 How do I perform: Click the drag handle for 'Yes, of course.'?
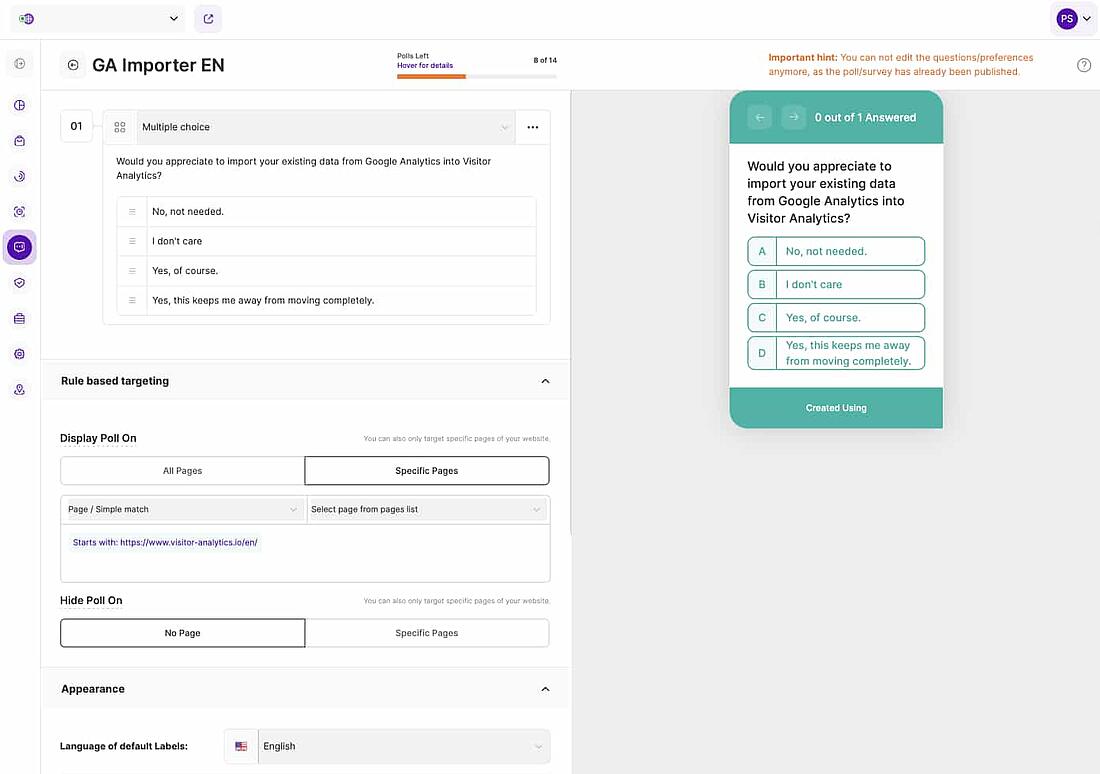(132, 270)
